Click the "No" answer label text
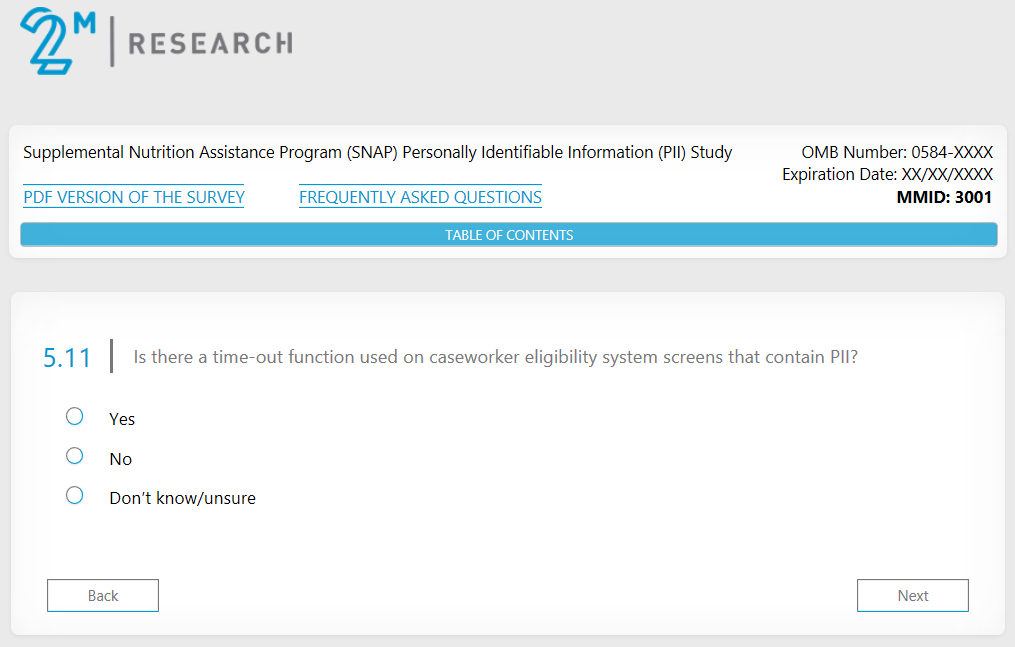1015x647 pixels. (x=120, y=459)
